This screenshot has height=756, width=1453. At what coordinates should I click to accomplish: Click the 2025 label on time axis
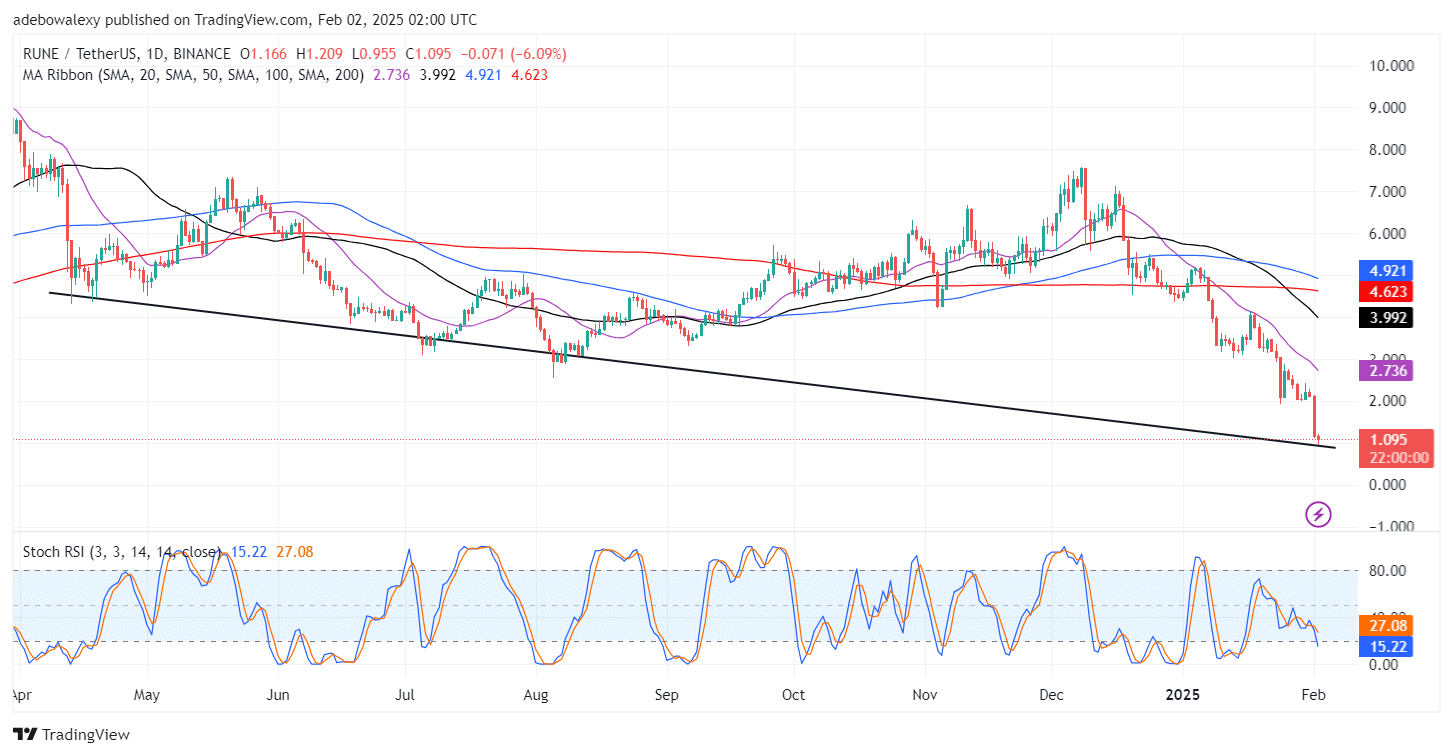[1183, 693]
